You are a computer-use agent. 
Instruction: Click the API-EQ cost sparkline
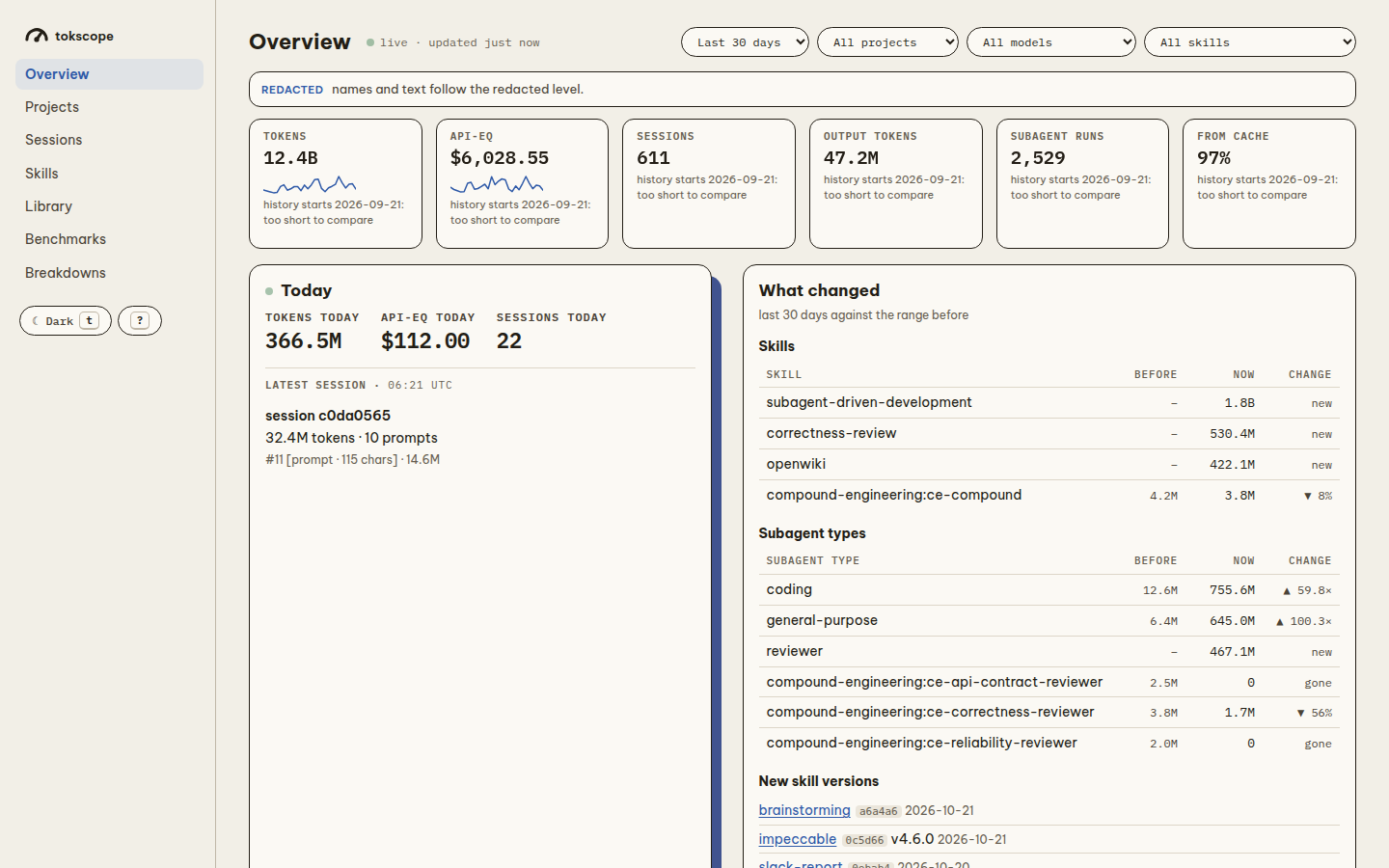[497, 184]
